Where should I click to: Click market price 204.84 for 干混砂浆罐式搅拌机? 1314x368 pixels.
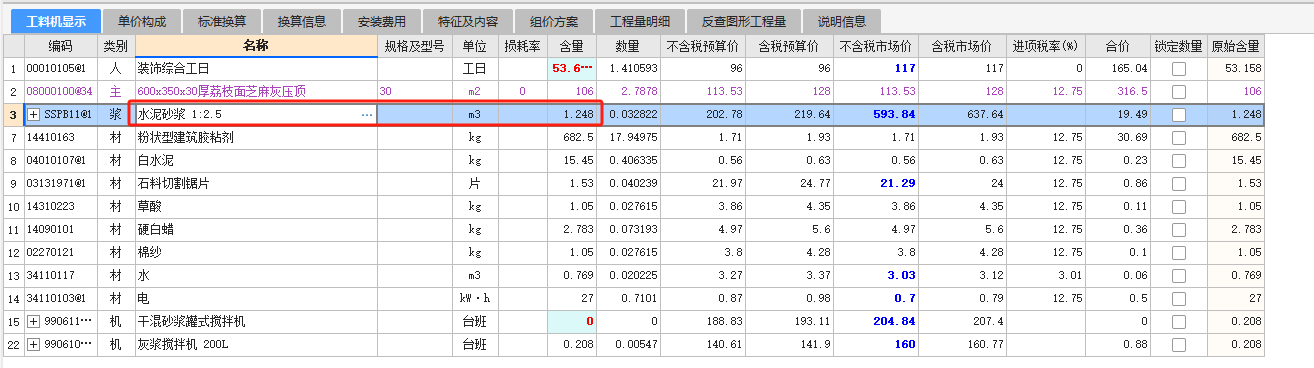click(875, 321)
